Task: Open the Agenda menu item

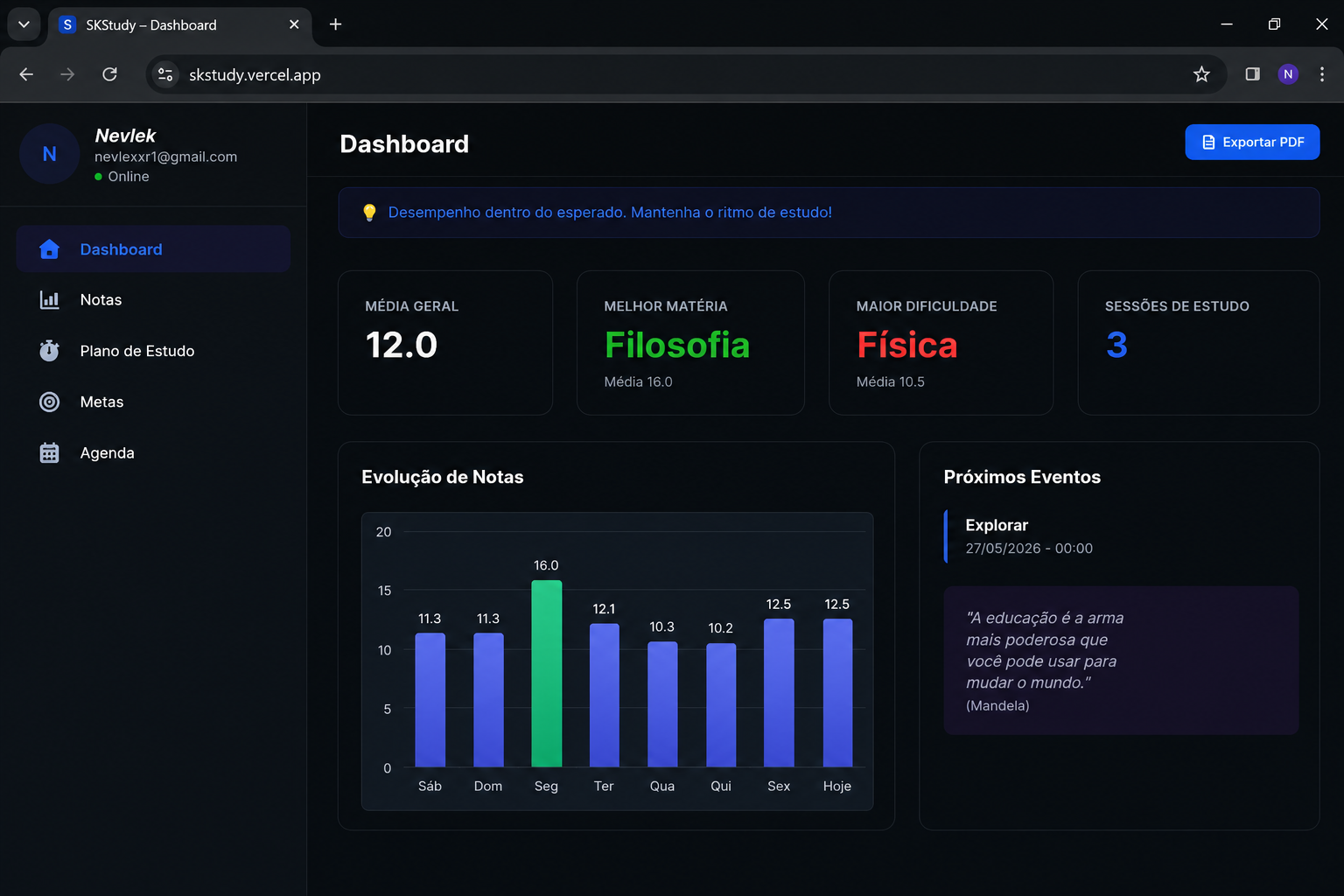Action: (x=153, y=452)
